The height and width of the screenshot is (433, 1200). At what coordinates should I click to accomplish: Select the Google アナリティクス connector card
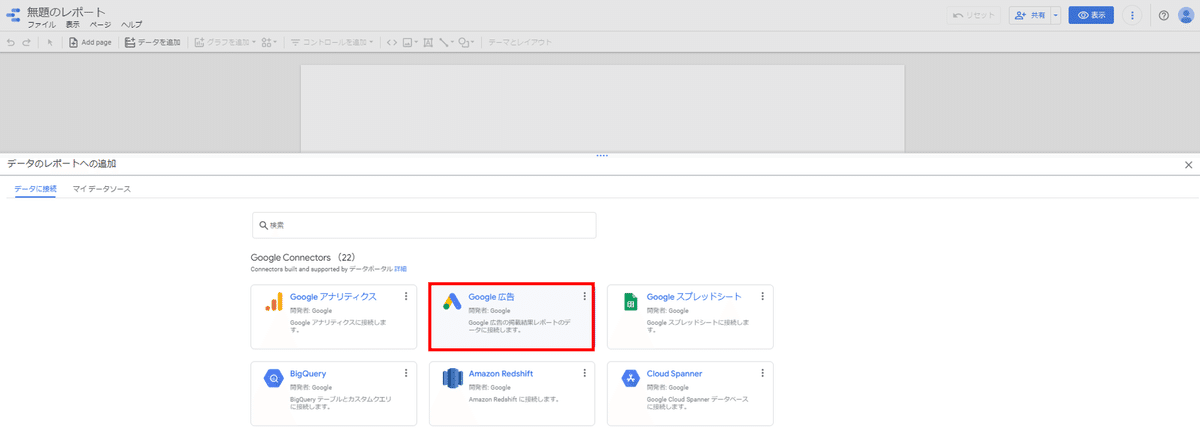(x=333, y=316)
